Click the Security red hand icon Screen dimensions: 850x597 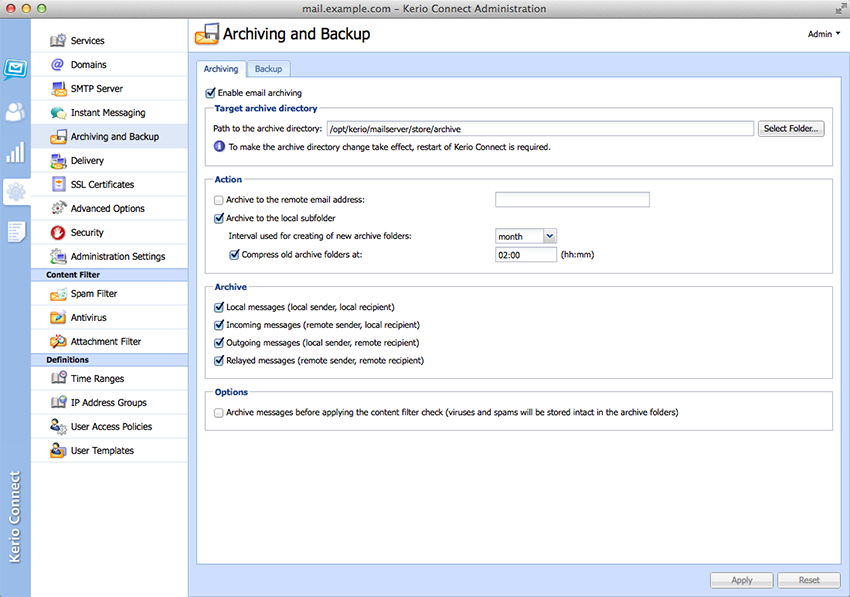point(58,233)
